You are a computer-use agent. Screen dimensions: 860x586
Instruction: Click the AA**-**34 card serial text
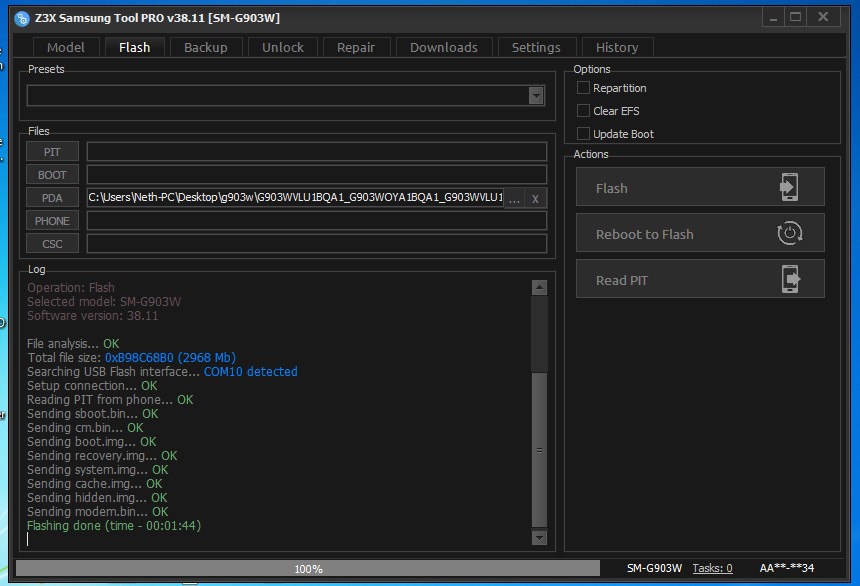(787, 568)
